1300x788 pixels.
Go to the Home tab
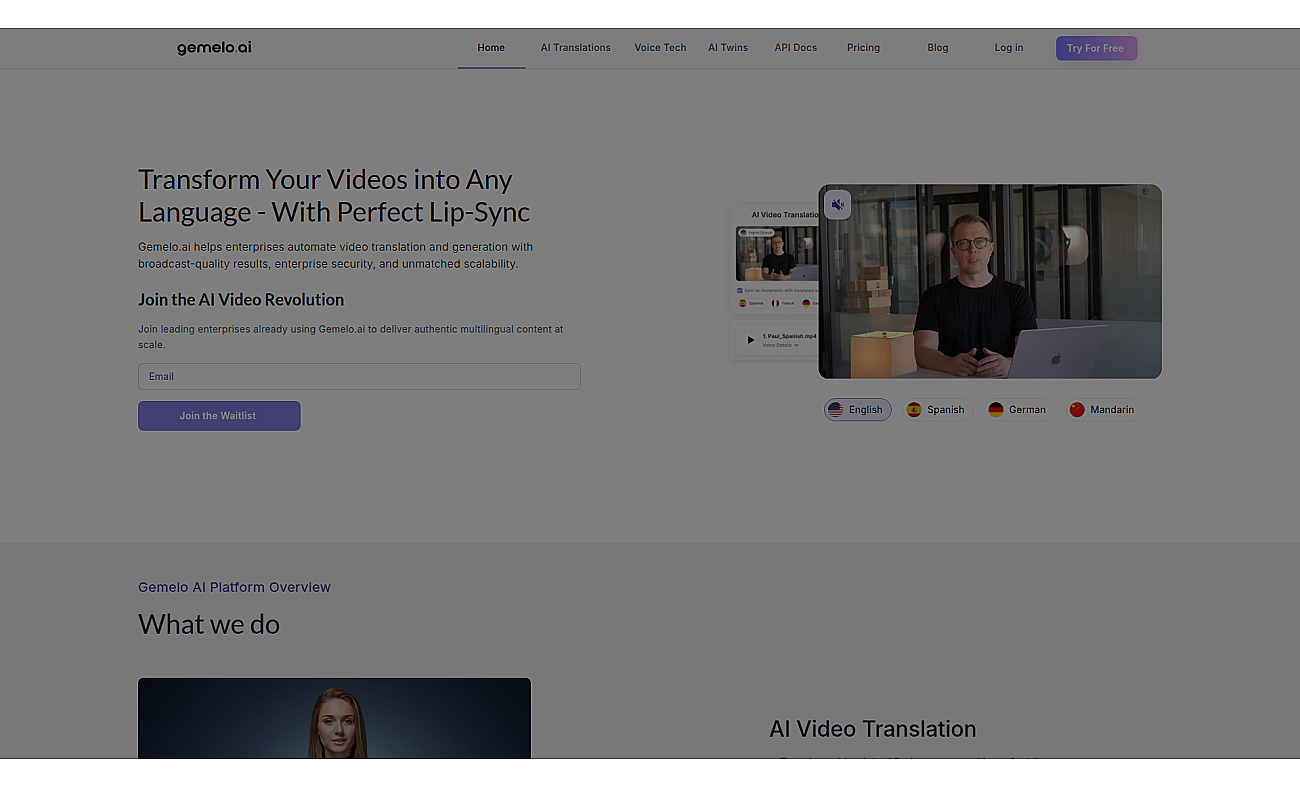[491, 48]
